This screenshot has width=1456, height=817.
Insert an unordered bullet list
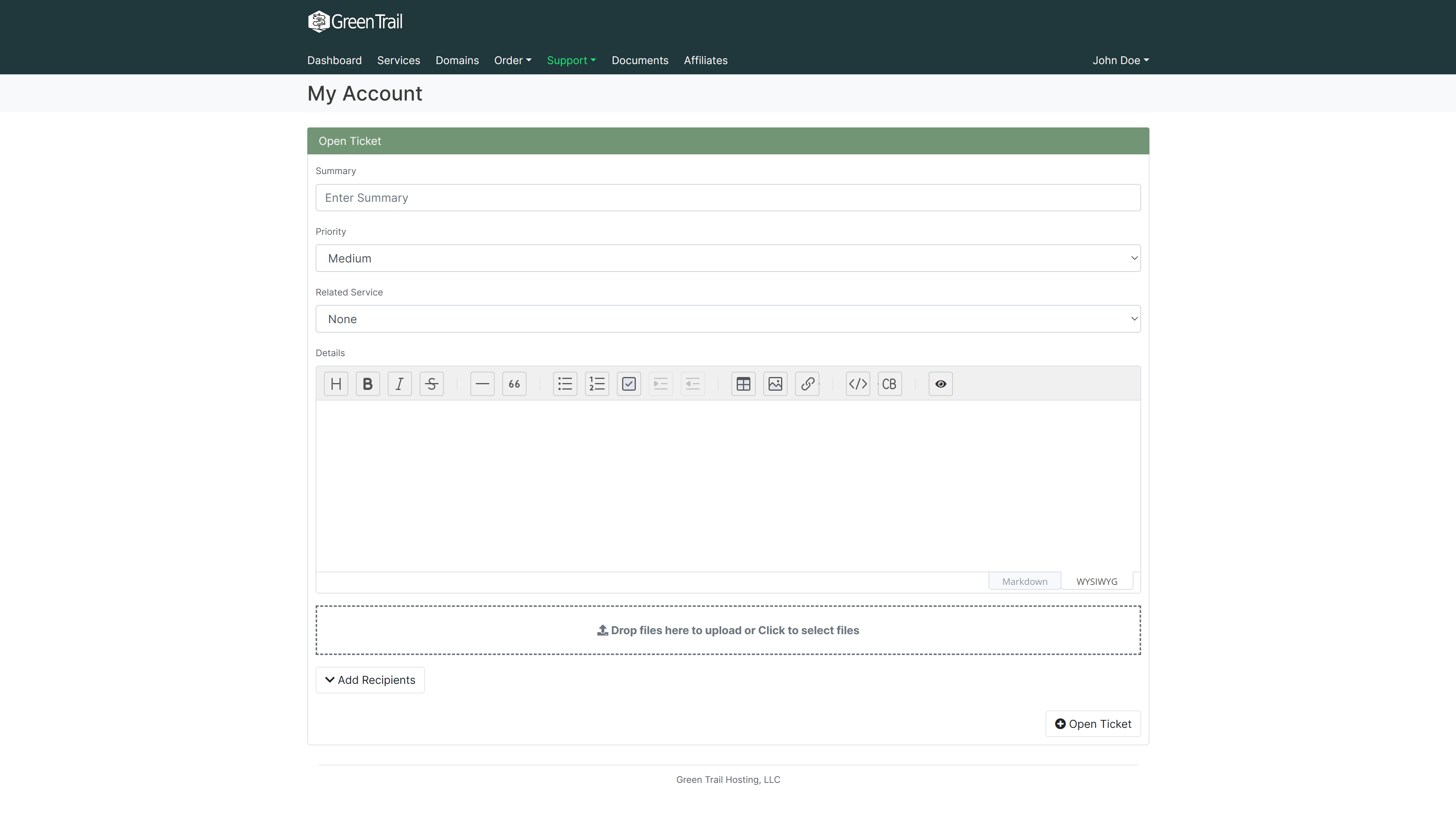(565, 384)
